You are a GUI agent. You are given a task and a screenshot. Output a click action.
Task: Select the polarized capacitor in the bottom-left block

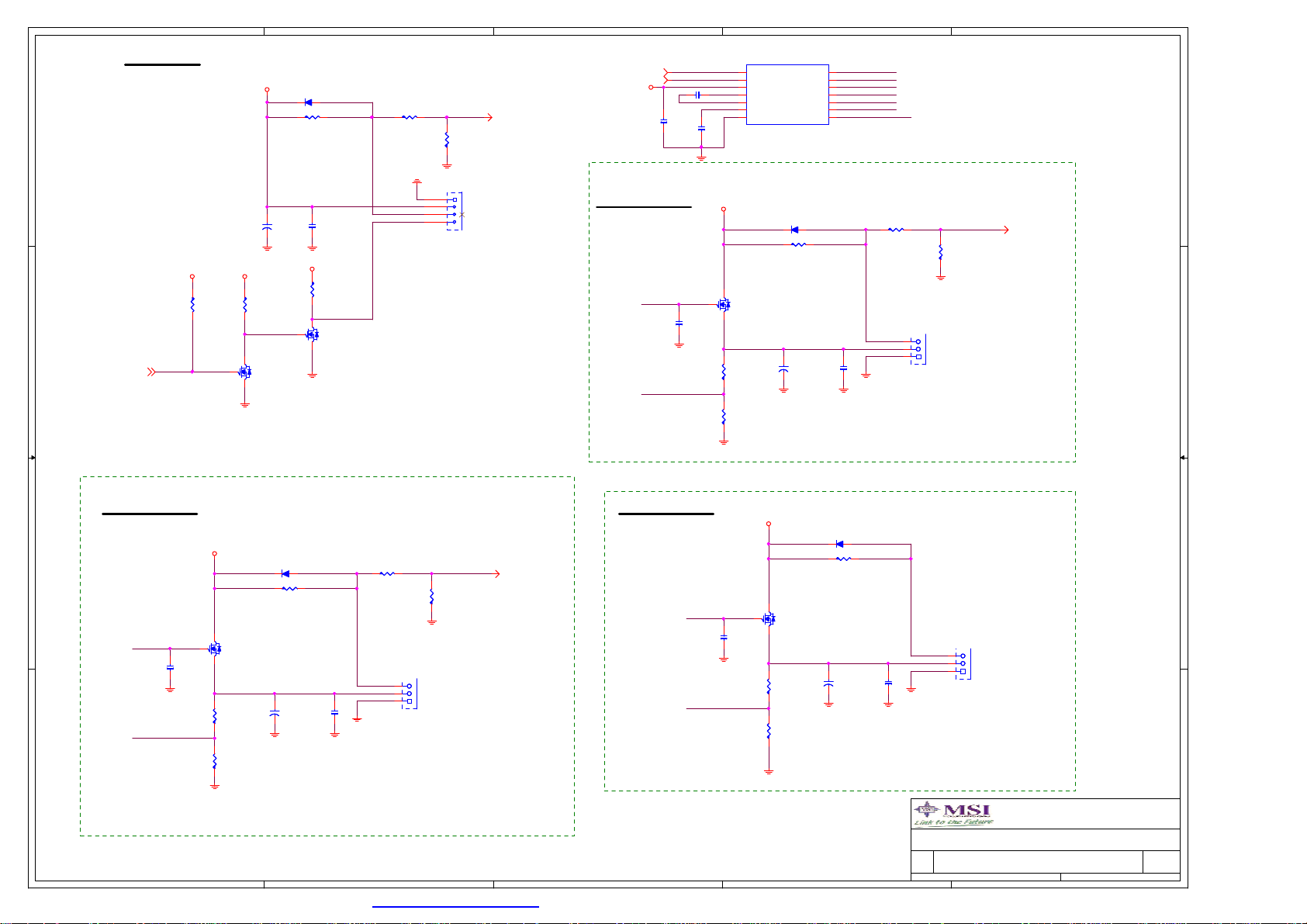point(275,713)
